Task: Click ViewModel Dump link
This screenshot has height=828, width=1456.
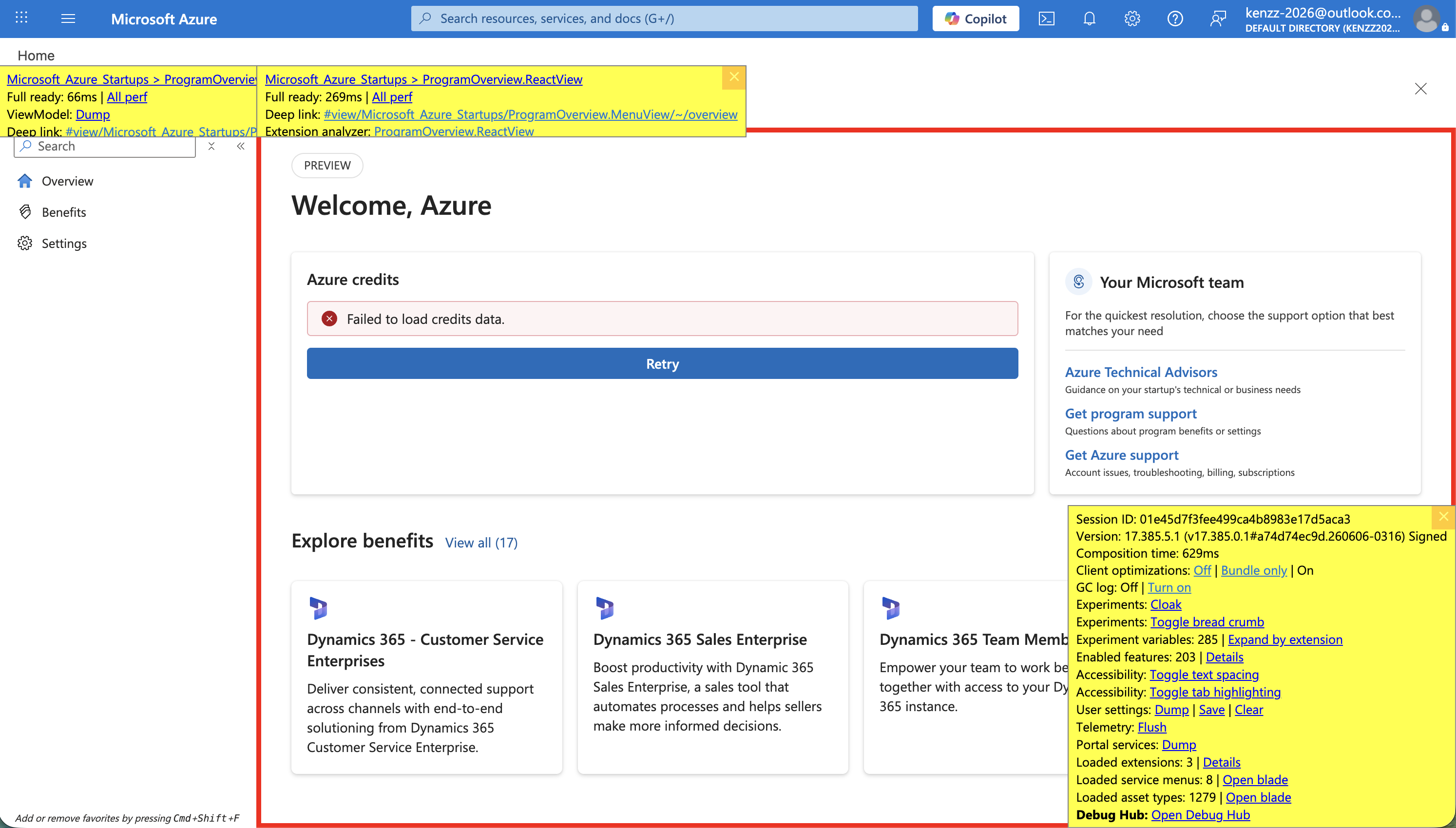Action: pyautogui.click(x=93, y=114)
